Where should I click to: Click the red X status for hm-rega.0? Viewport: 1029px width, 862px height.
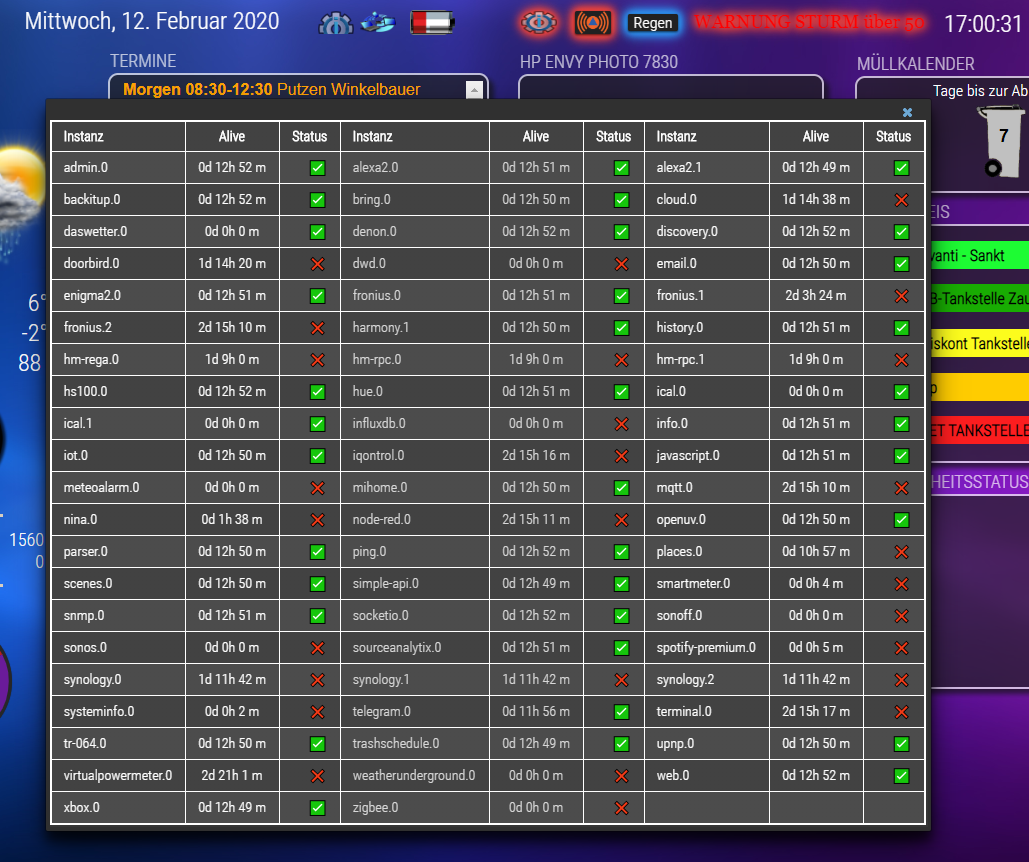tap(317, 360)
